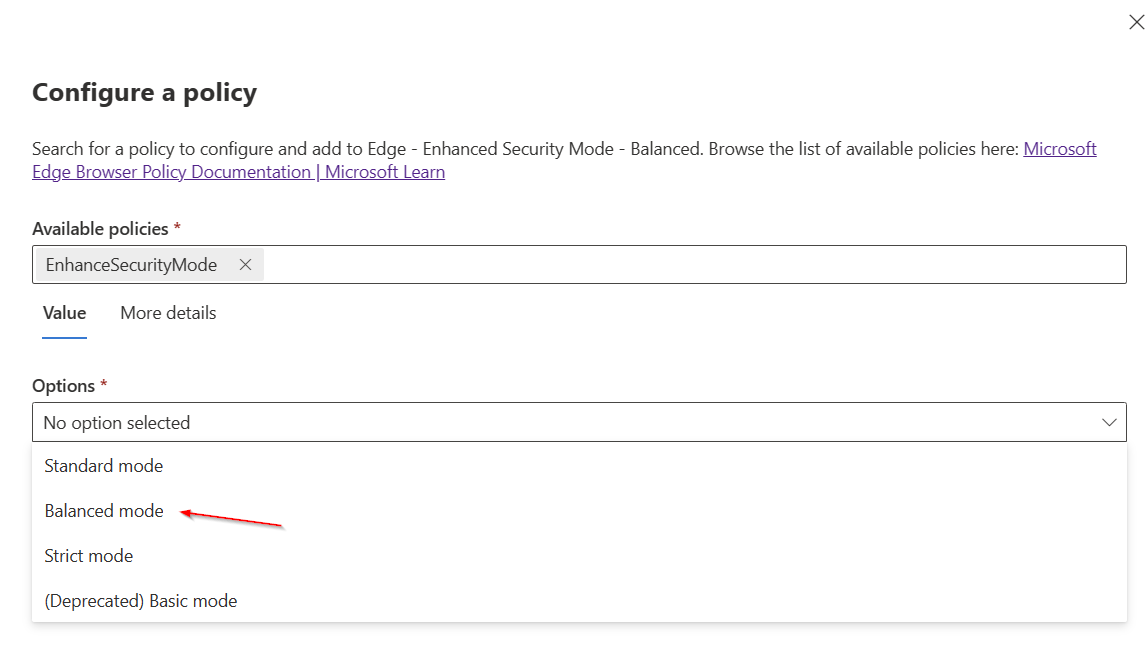Remove the EnhanceSecurityMode policy tag

point(245,265)
